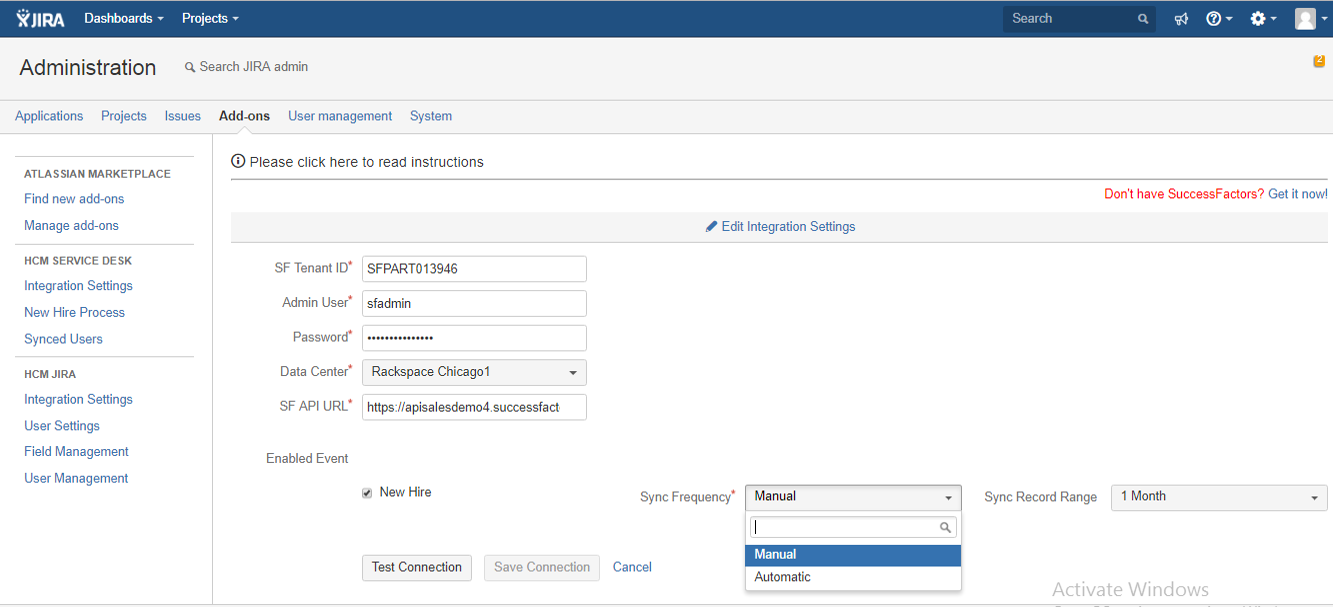Expand the Data Center dropdown

coord(474,372)
